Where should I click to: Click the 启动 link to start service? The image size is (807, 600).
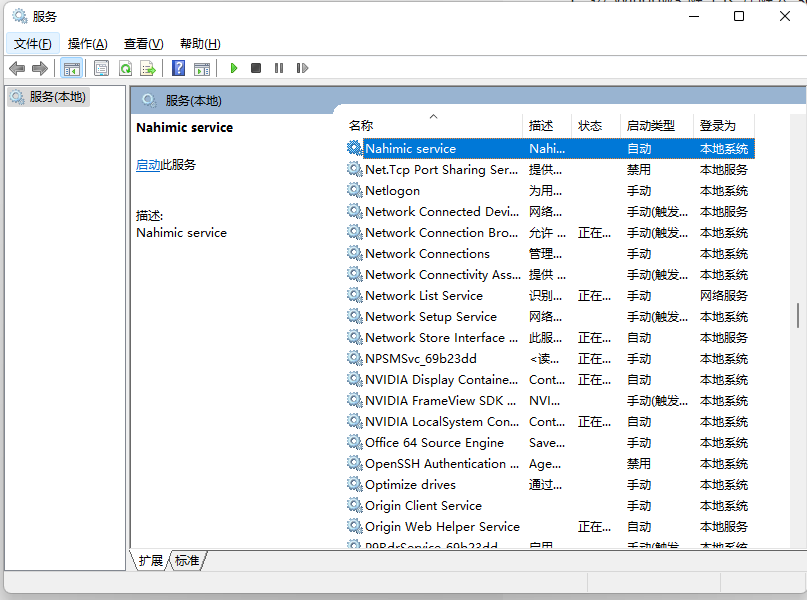[x=148, y=165]
